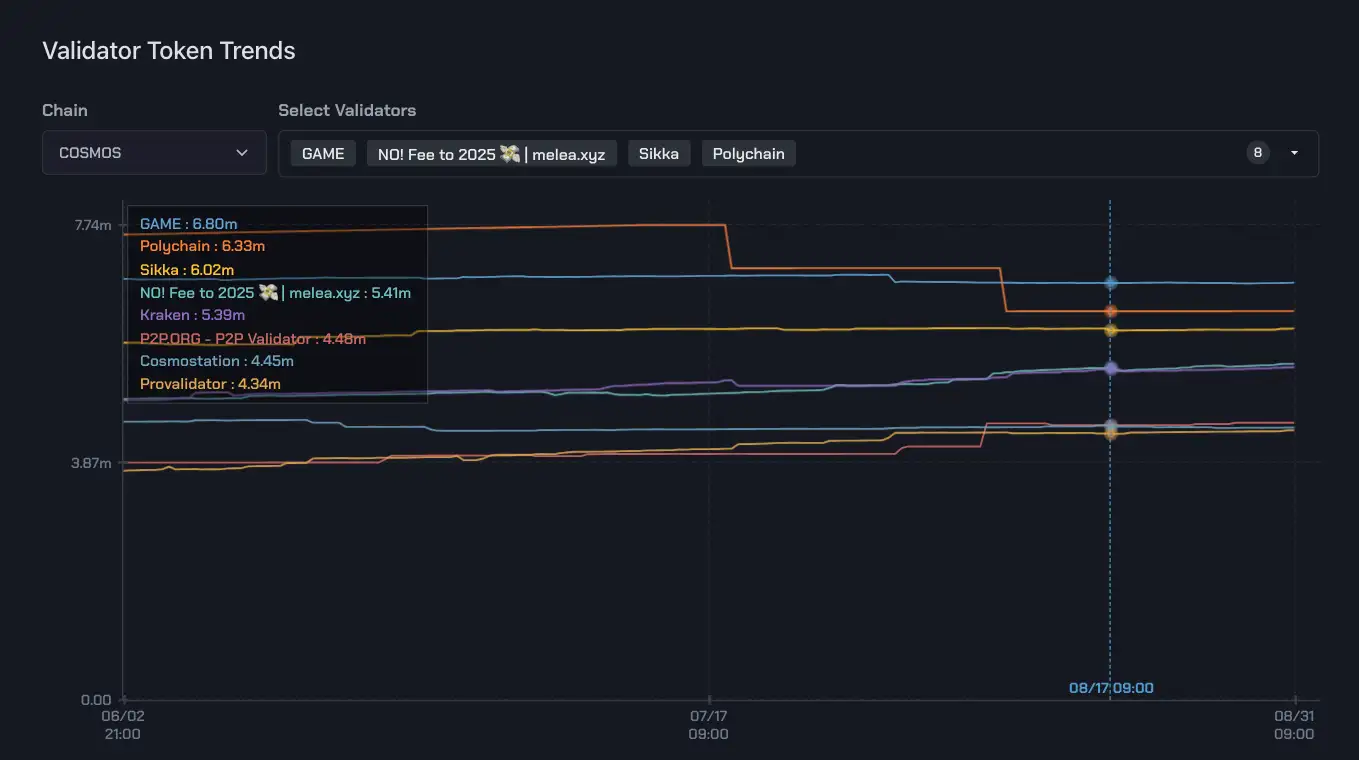Click the Polychain validator chip
Image resolution: width=1359 pixels, height=760 pixels.
click(x=749, y=153)
